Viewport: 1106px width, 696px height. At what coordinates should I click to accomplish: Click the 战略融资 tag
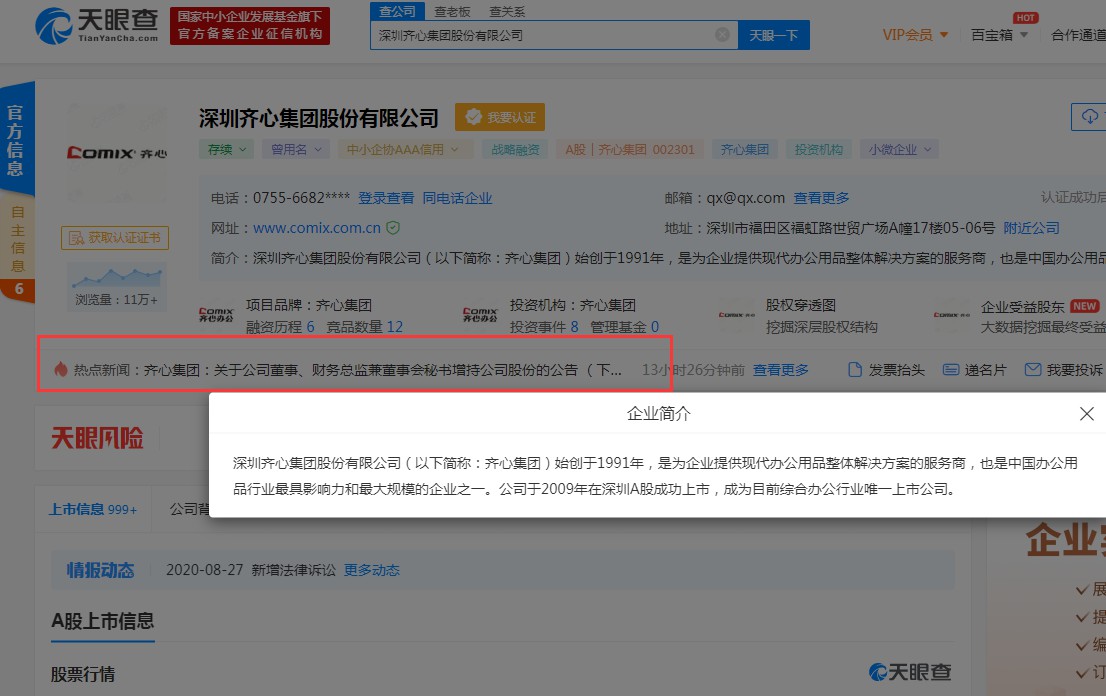515,149
